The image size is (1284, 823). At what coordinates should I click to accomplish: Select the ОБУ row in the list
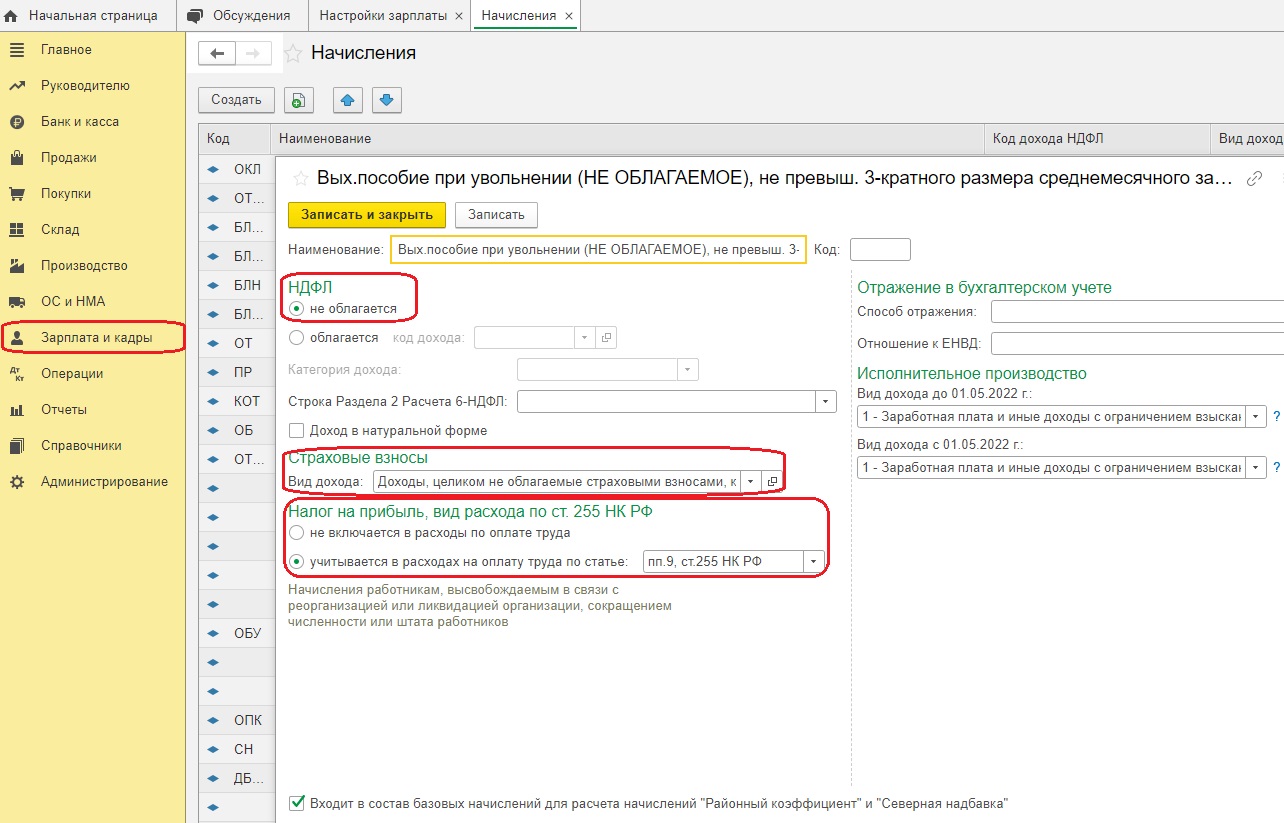pyautogui.click(x=236, y=633)
